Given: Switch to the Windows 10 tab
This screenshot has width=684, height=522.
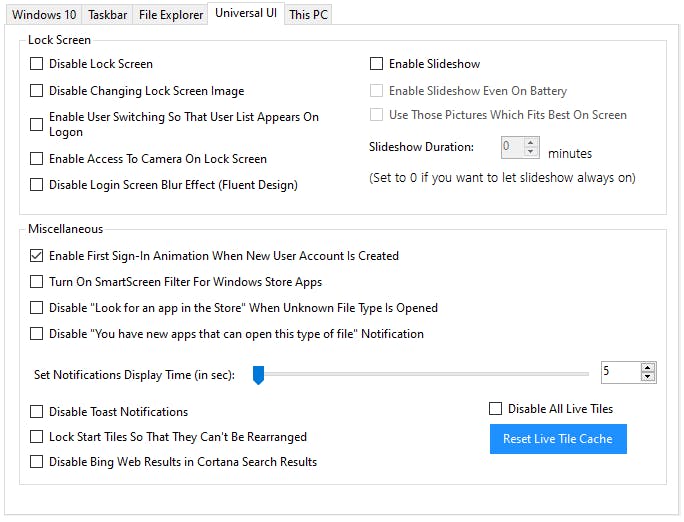Looking at the screenshot, I should (43, 15).
